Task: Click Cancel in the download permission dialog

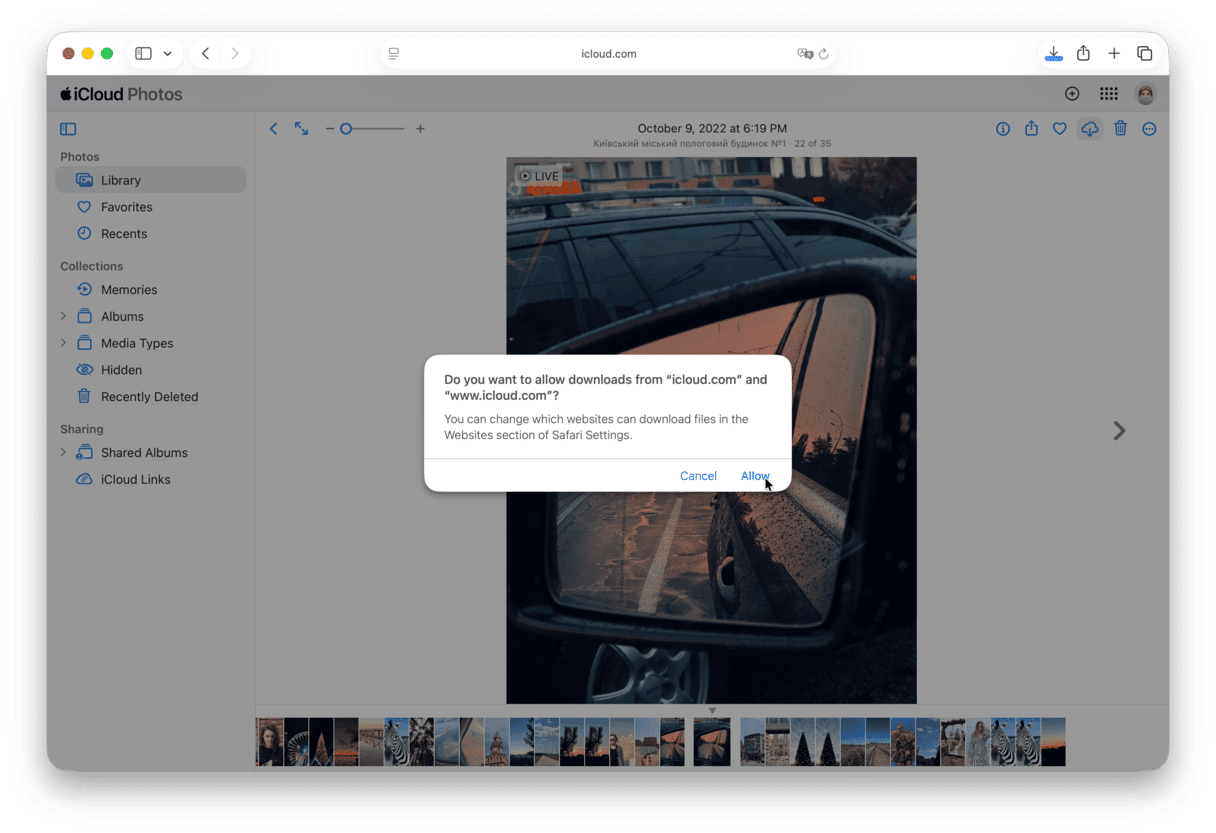Action: (x=698, y=476)
